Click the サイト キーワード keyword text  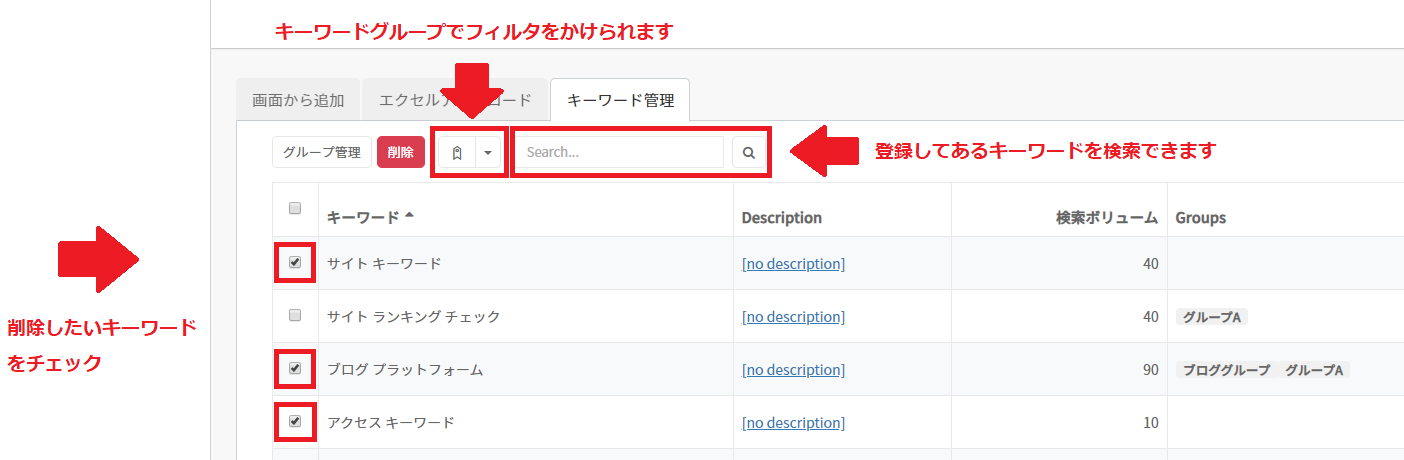[x=384, y=264]
